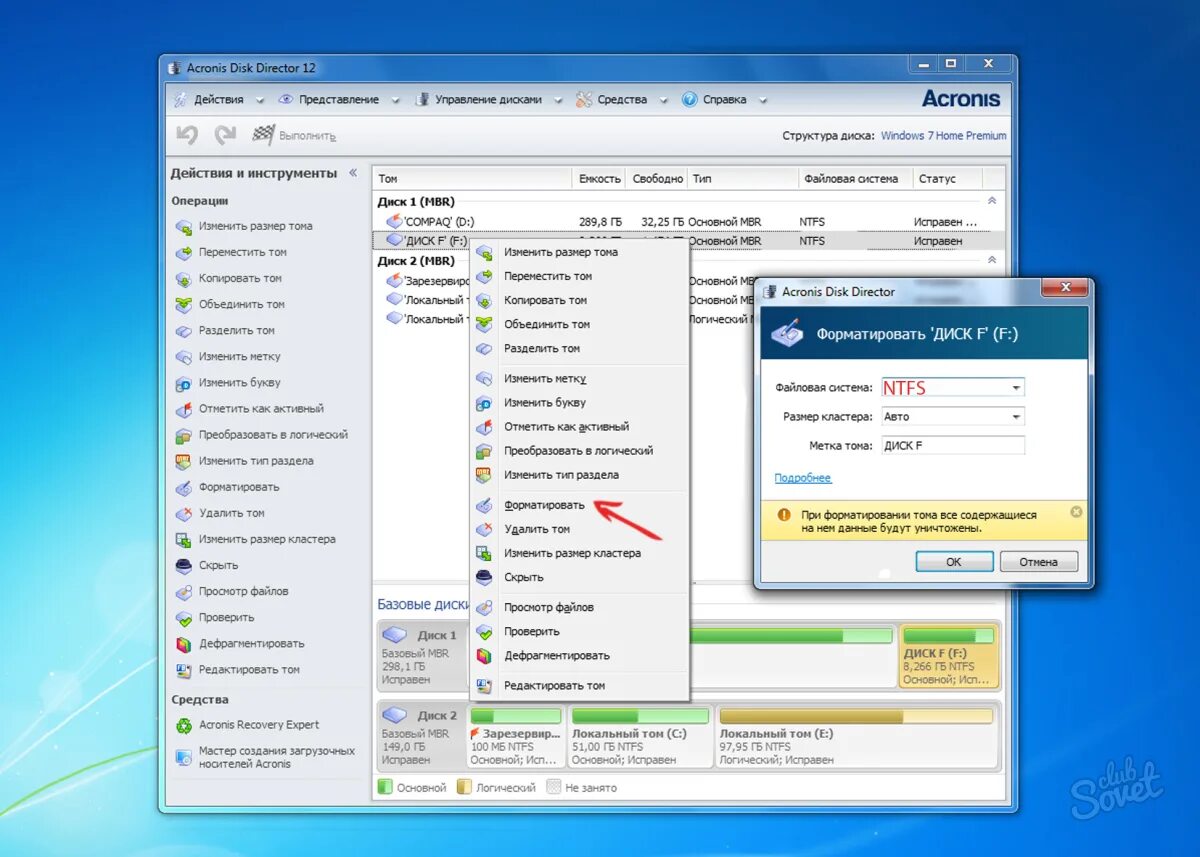Click sidebar icon for Скрыть

click(183, 566)
